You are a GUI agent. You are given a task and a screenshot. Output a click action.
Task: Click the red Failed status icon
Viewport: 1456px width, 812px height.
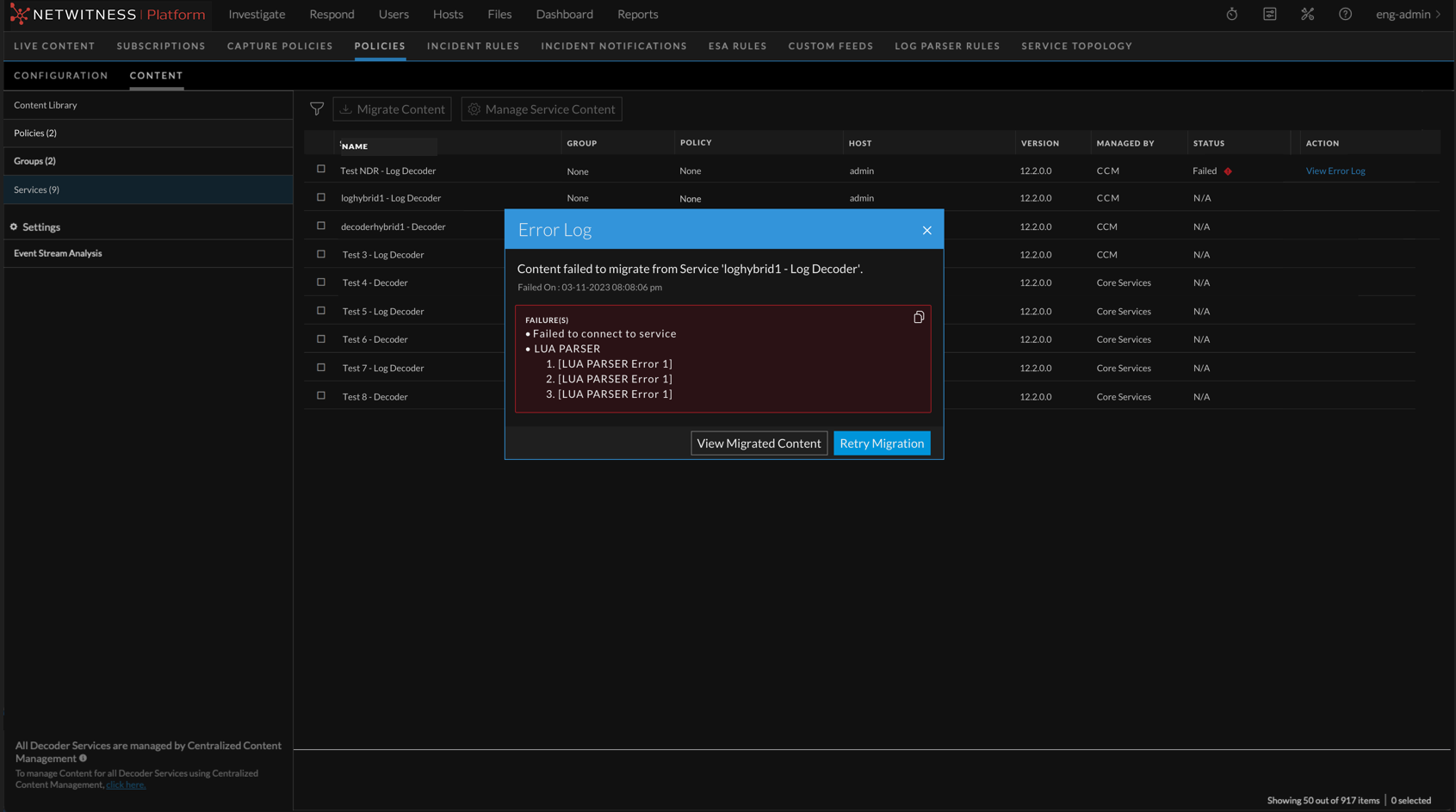[x=1228, y=171]
